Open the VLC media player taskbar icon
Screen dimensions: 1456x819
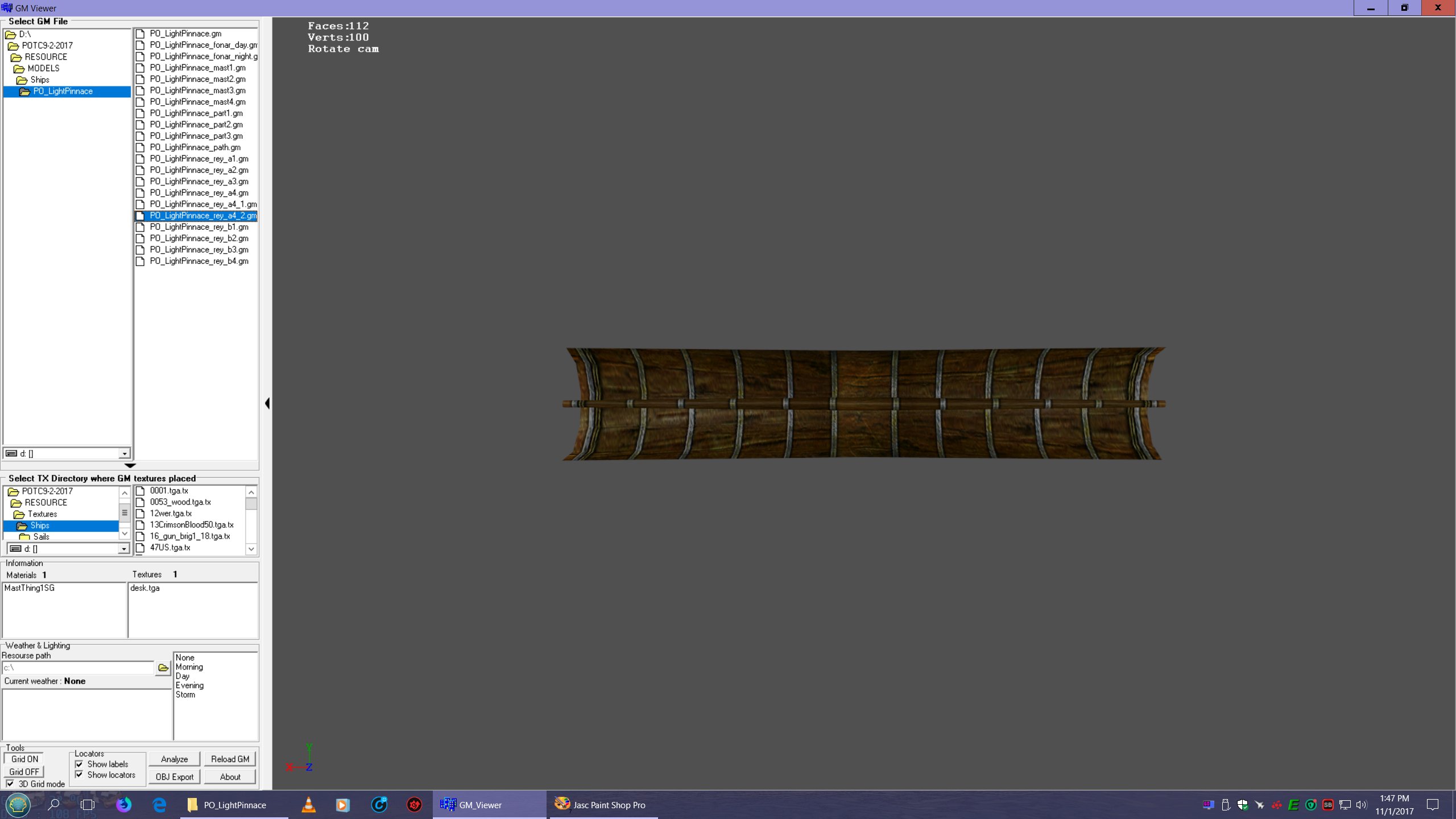(308, 805)
